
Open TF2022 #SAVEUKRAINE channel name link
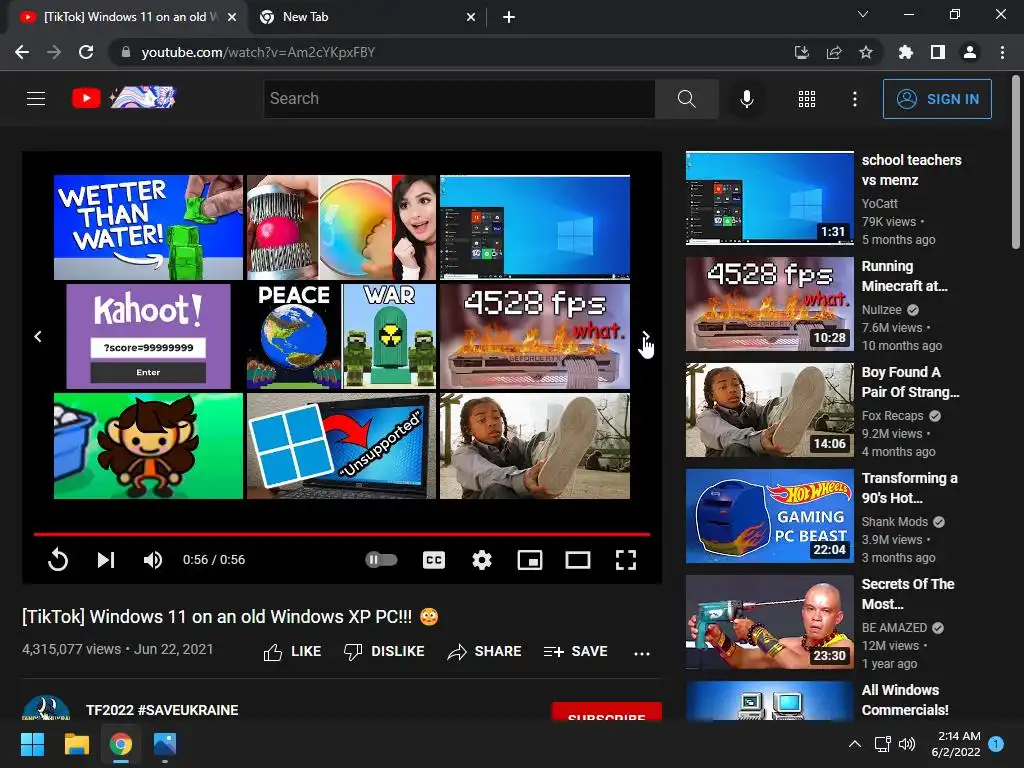point(162,710)
